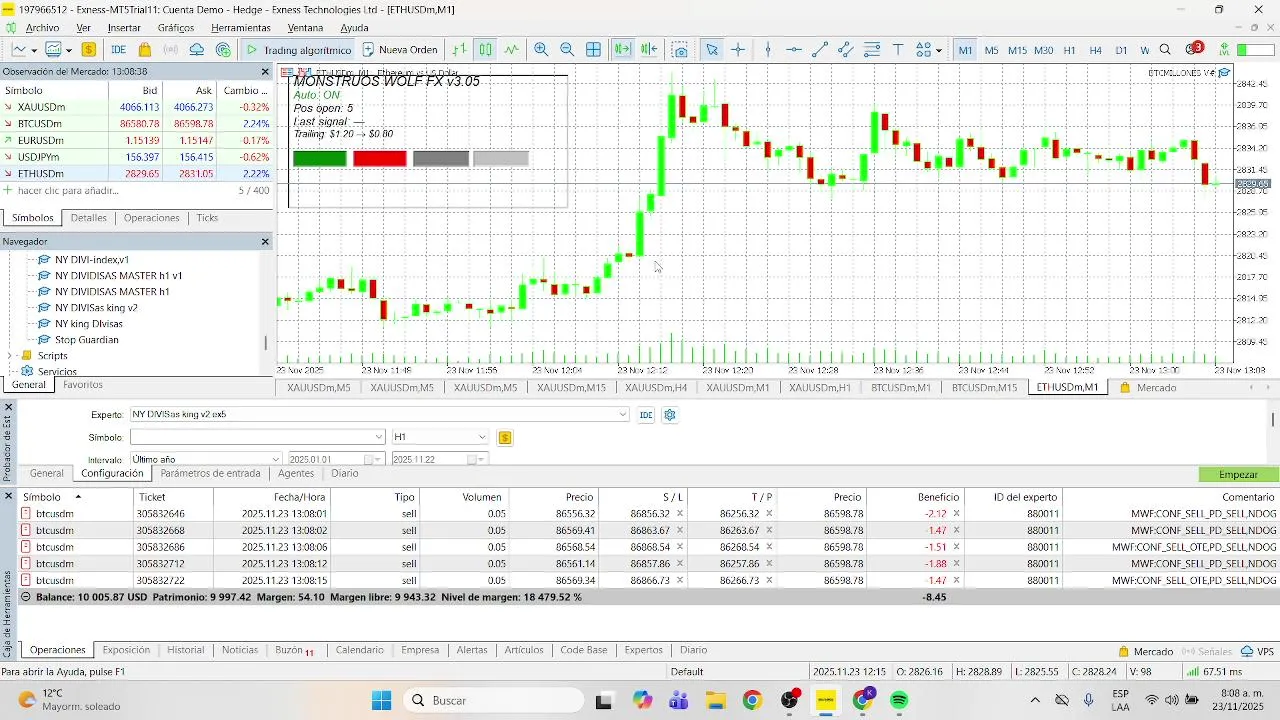Select the trendline drawing tool
This screenshot has height=720, width=1280.
click(x=820, y=49)
